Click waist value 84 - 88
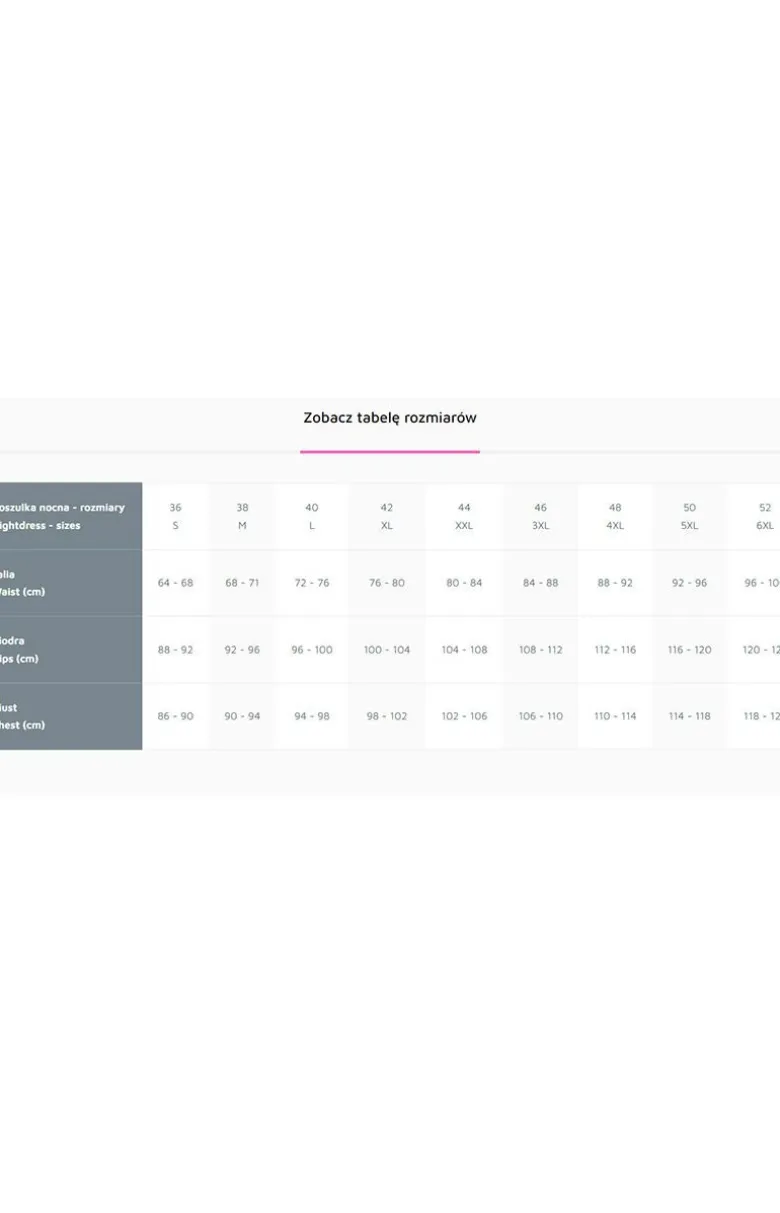 click(x=540, y=583)
